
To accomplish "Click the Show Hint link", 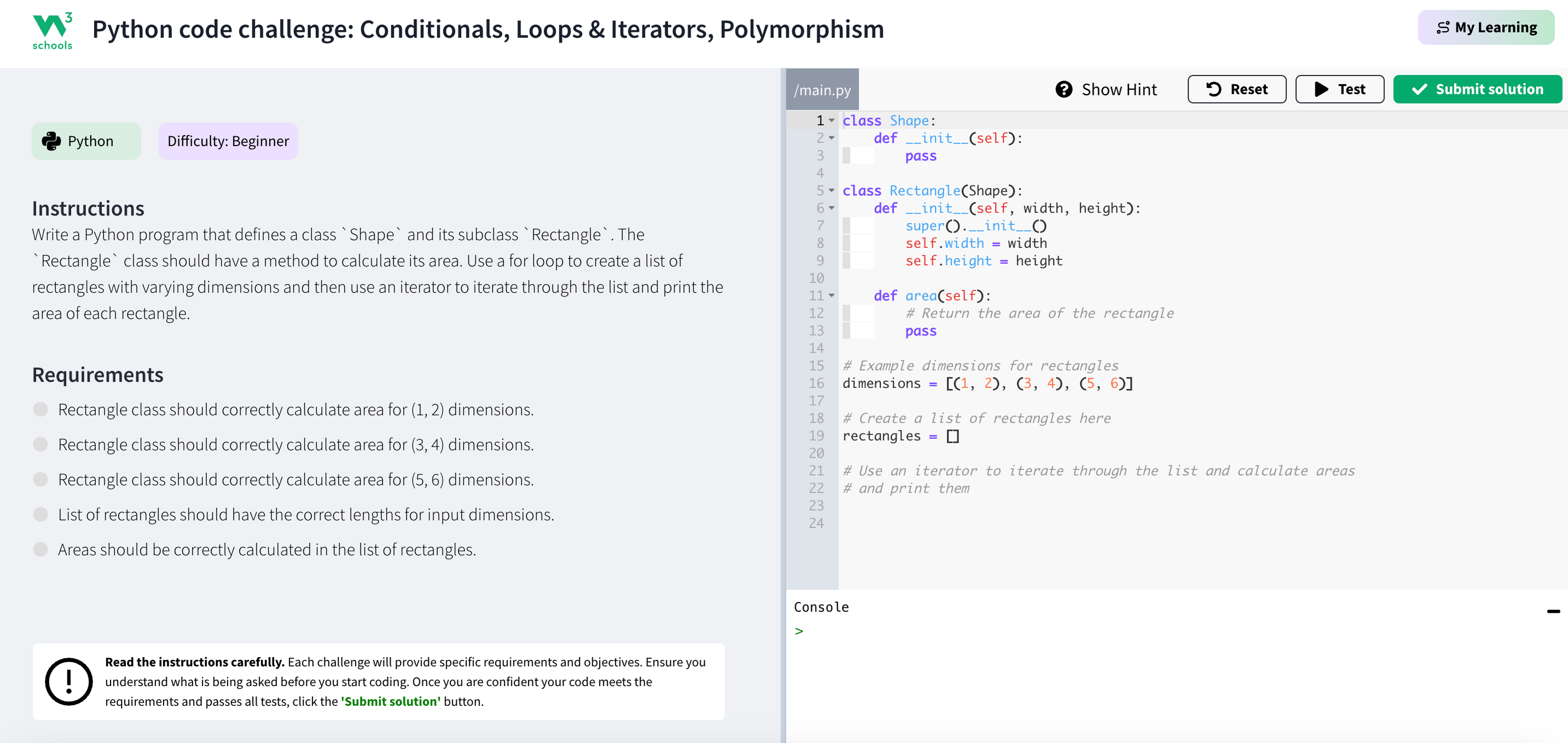I will point(1118,89).
